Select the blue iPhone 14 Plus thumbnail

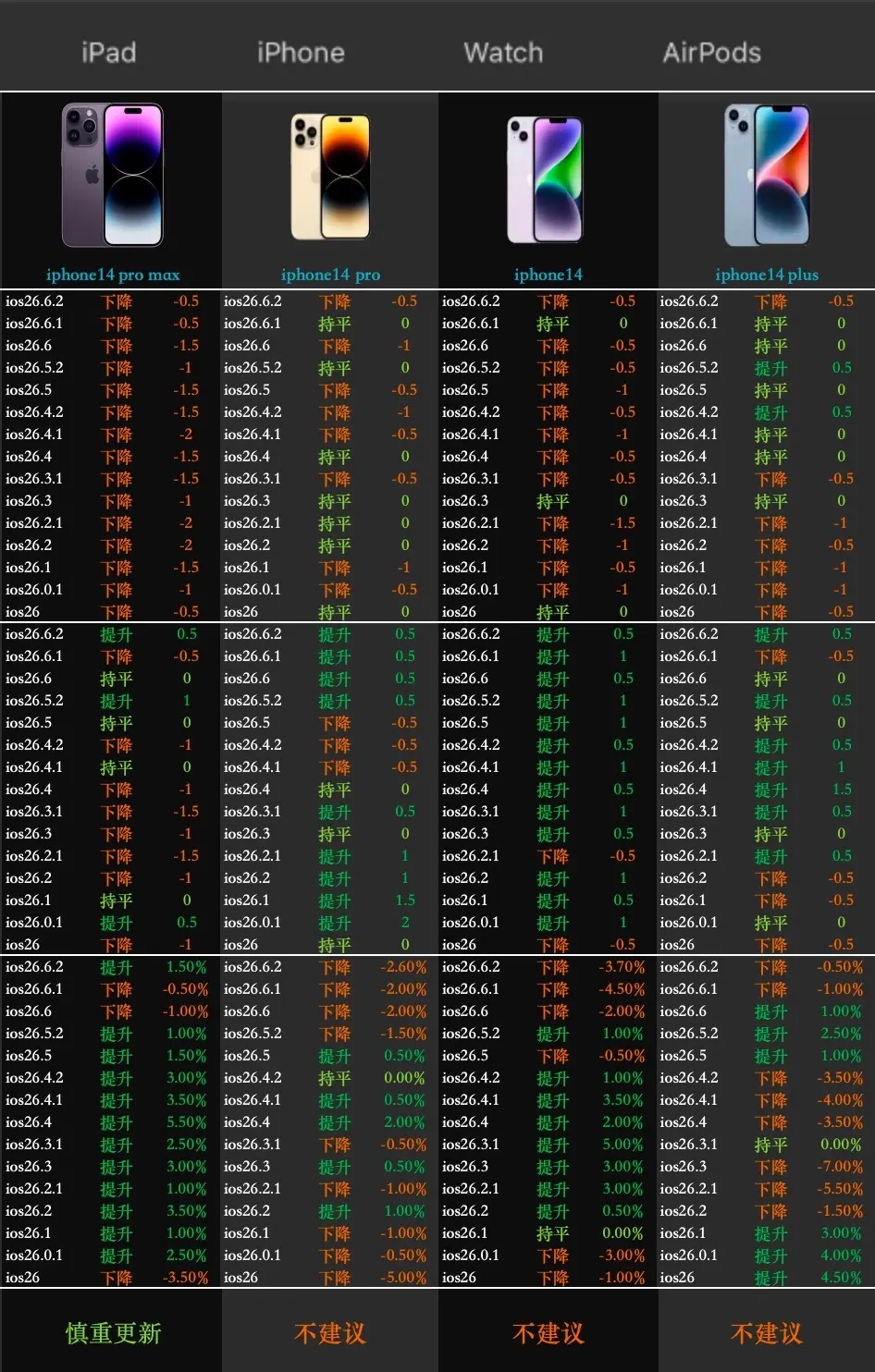[x=767, y=176]
